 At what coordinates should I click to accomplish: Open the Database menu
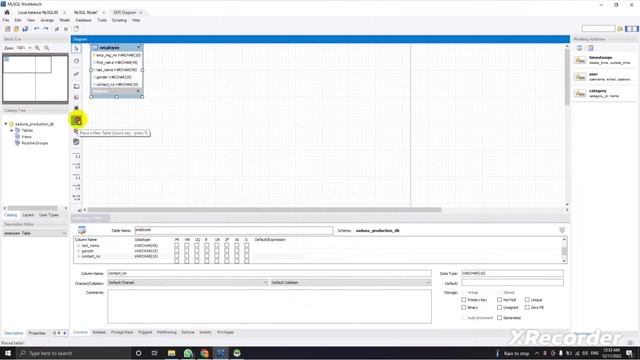point(83,20)
